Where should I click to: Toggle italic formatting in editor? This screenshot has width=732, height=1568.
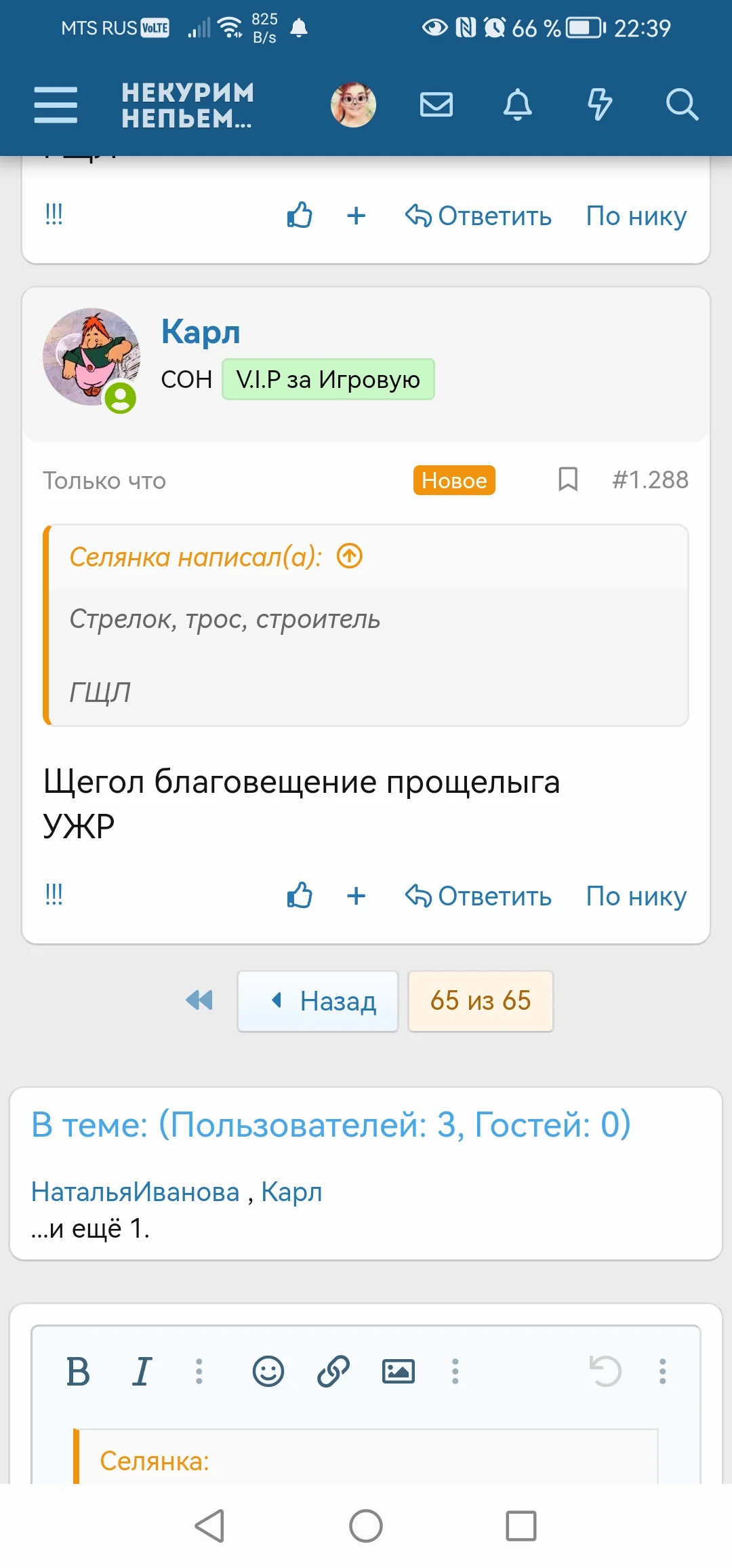pyautogui.click(x=142, y=1371)
